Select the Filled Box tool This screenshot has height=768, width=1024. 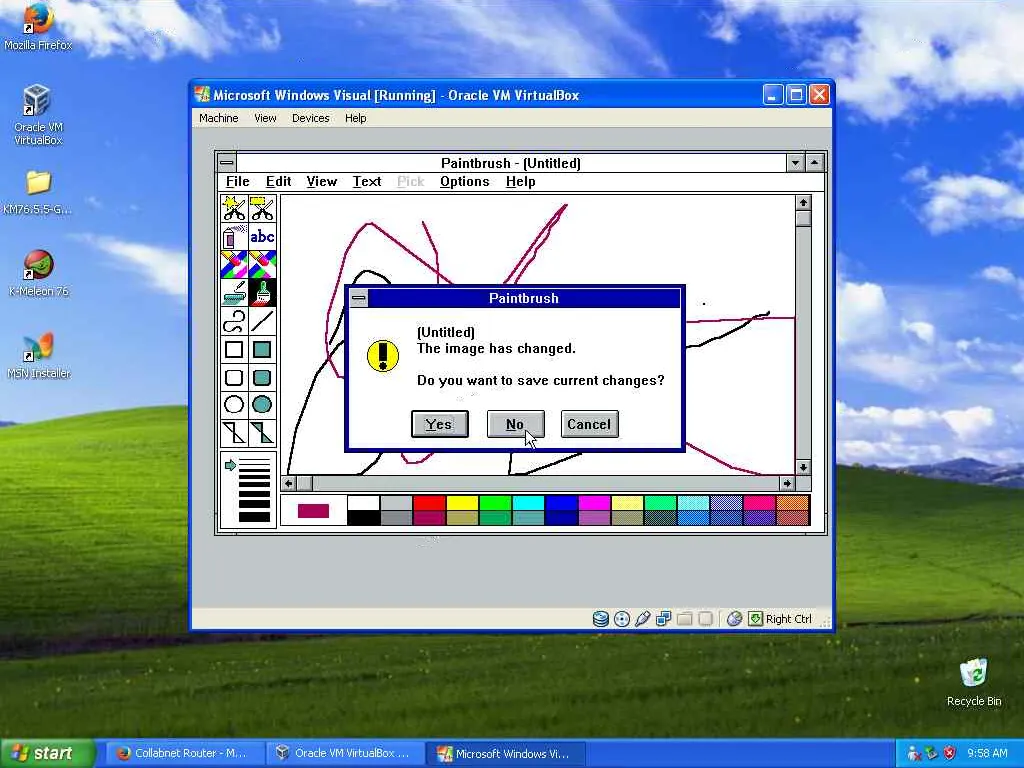pos(262,349)
